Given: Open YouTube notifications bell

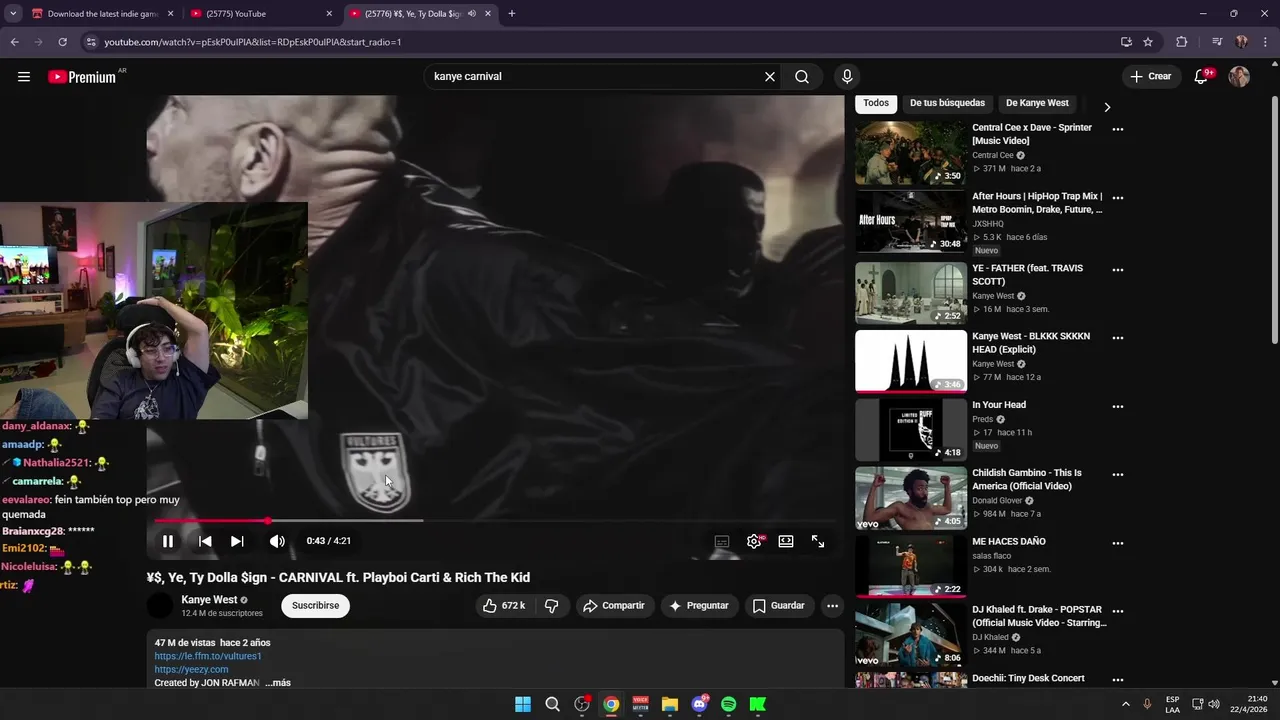Looking at the screenshot, I should pos(1202,77).
